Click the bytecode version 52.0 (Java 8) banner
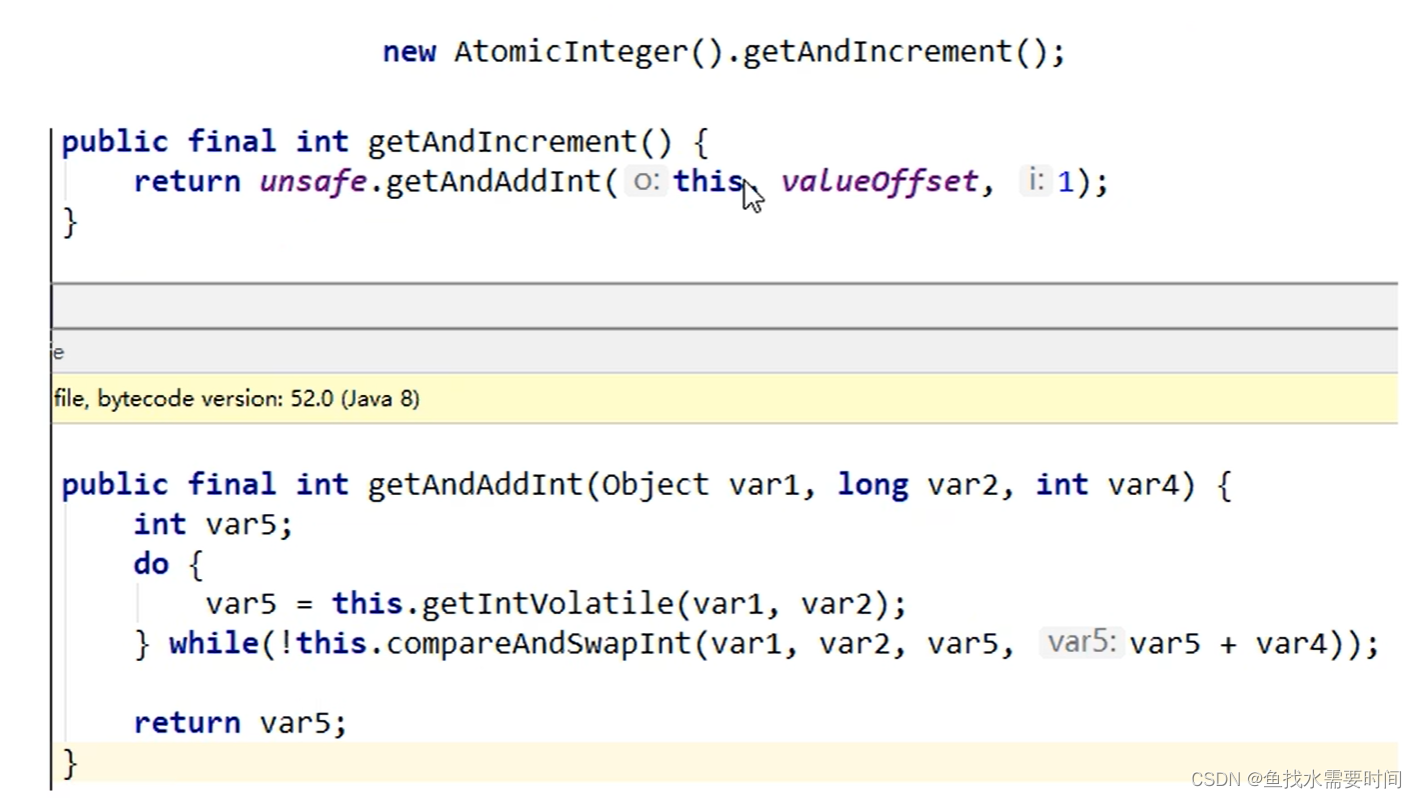The width and height of the screenshot is (1417, 798). (x=724, y=398)
